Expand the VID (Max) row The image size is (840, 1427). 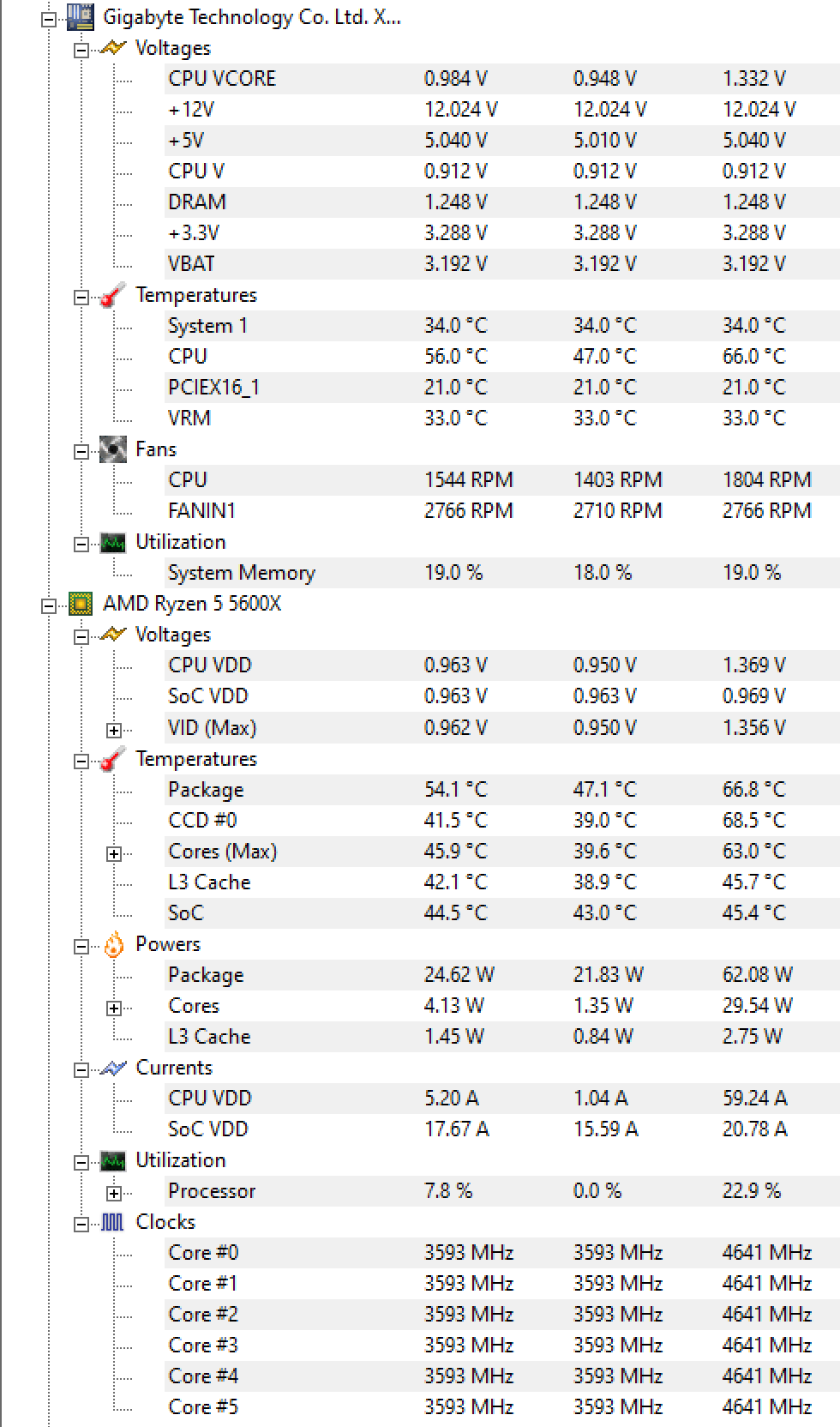pyautogui.click(x=114, y=731)
